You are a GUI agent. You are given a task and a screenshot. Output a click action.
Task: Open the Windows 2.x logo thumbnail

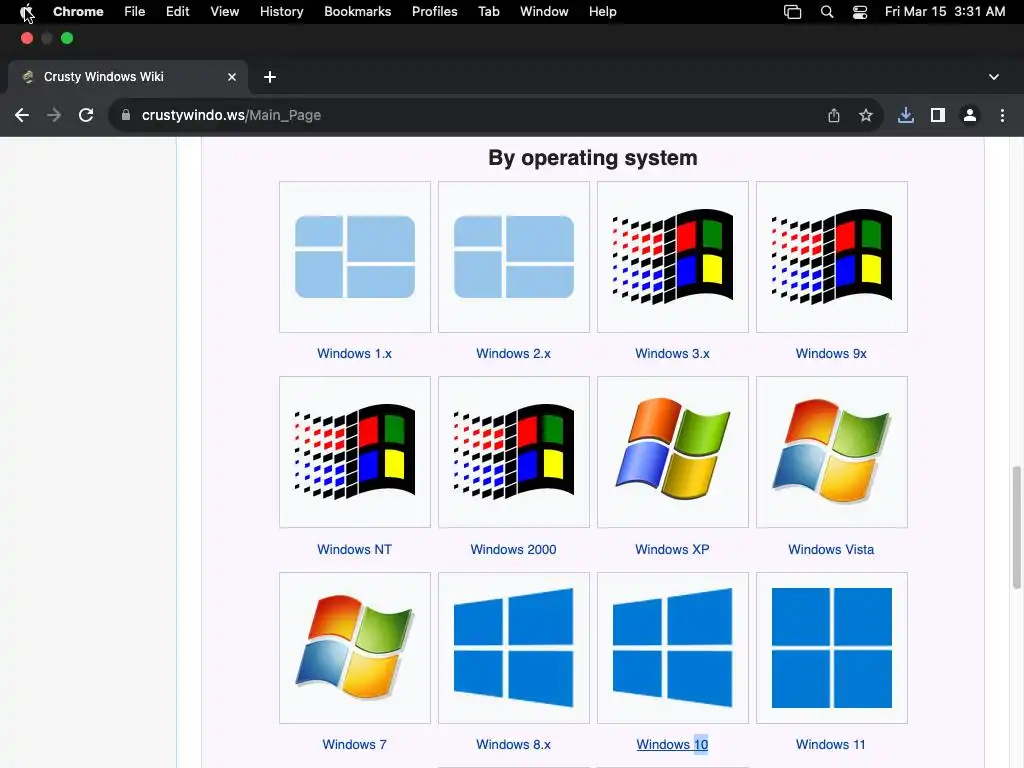click(x=513, y=257)
